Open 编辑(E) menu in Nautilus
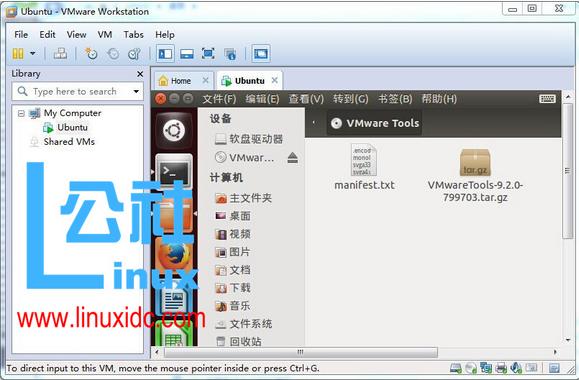Viewport: 579px width, 380px height. coord(263,99)
